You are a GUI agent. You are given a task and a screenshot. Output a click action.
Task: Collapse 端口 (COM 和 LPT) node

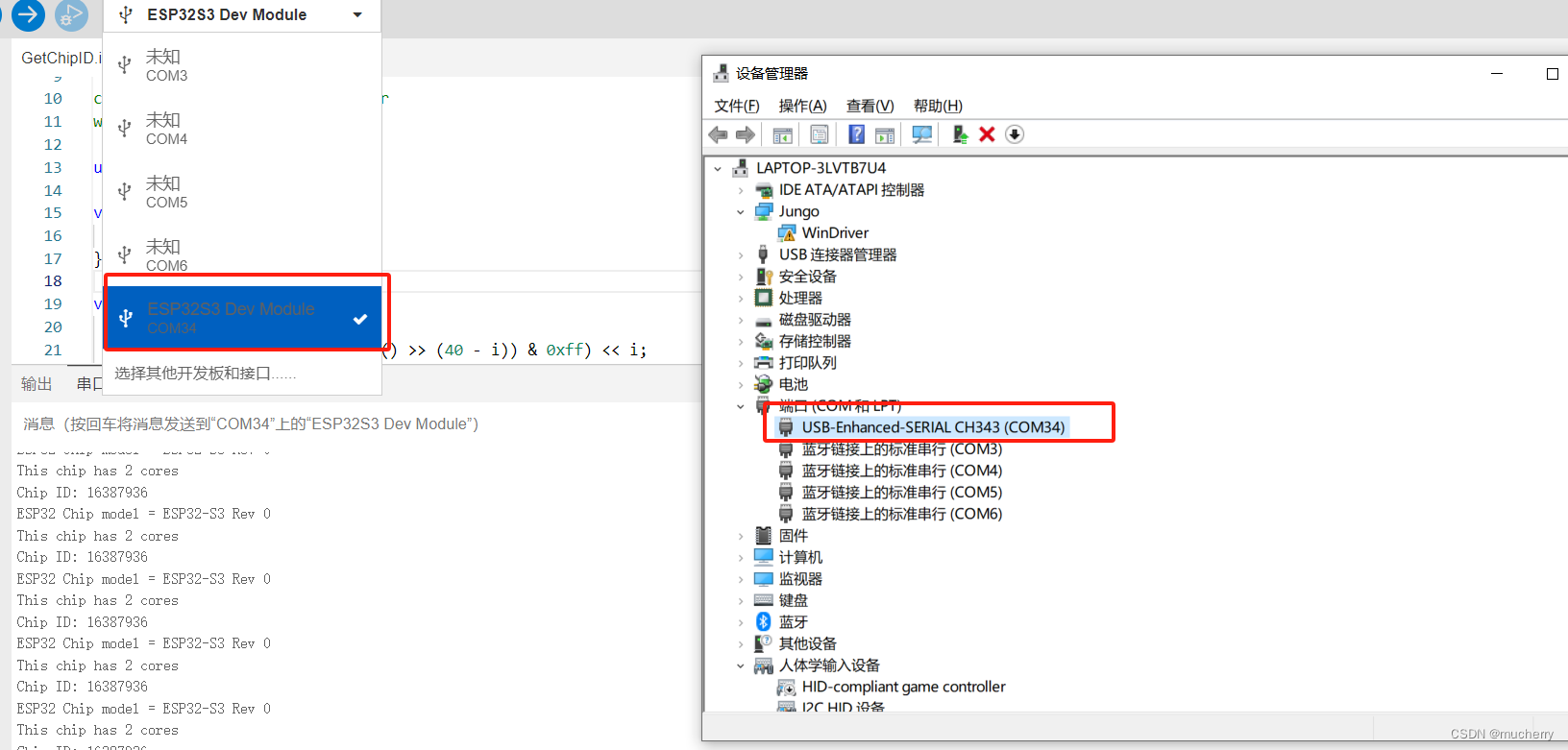[741, 406]
